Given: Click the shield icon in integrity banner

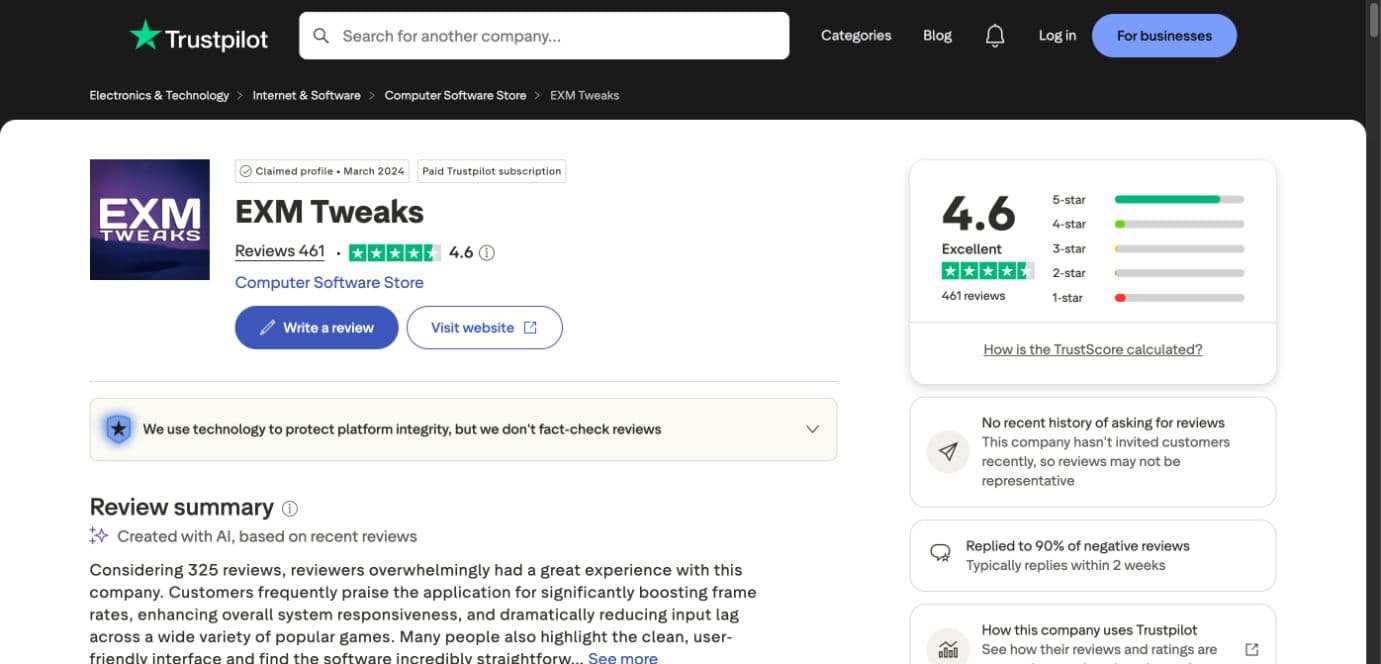Looking at the screenshot, I should pos(118,429).
